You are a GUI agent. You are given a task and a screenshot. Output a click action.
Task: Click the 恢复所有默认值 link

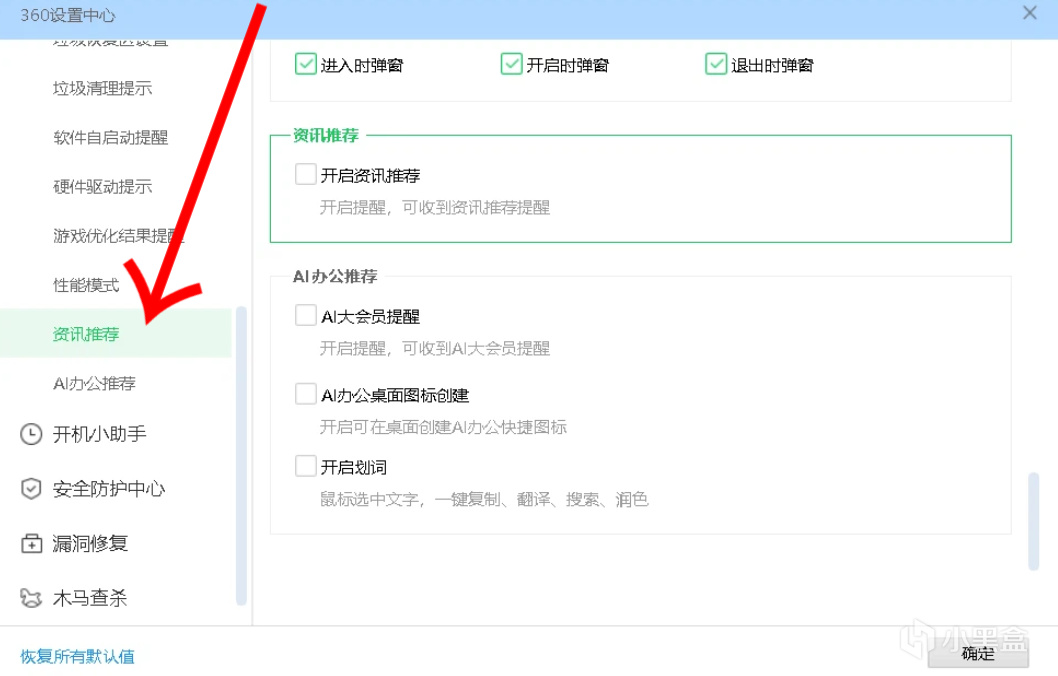coord(78,656)
